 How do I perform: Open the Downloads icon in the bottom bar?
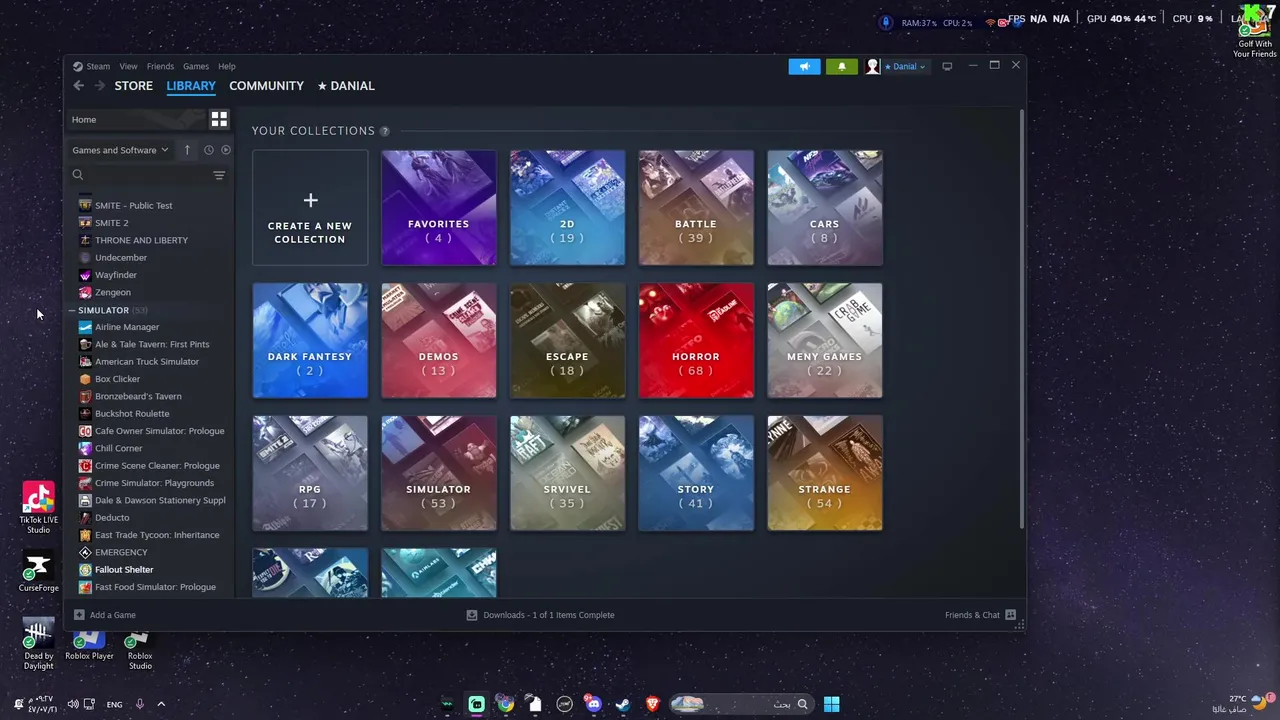pyautogui.click(x=472, y=615)
